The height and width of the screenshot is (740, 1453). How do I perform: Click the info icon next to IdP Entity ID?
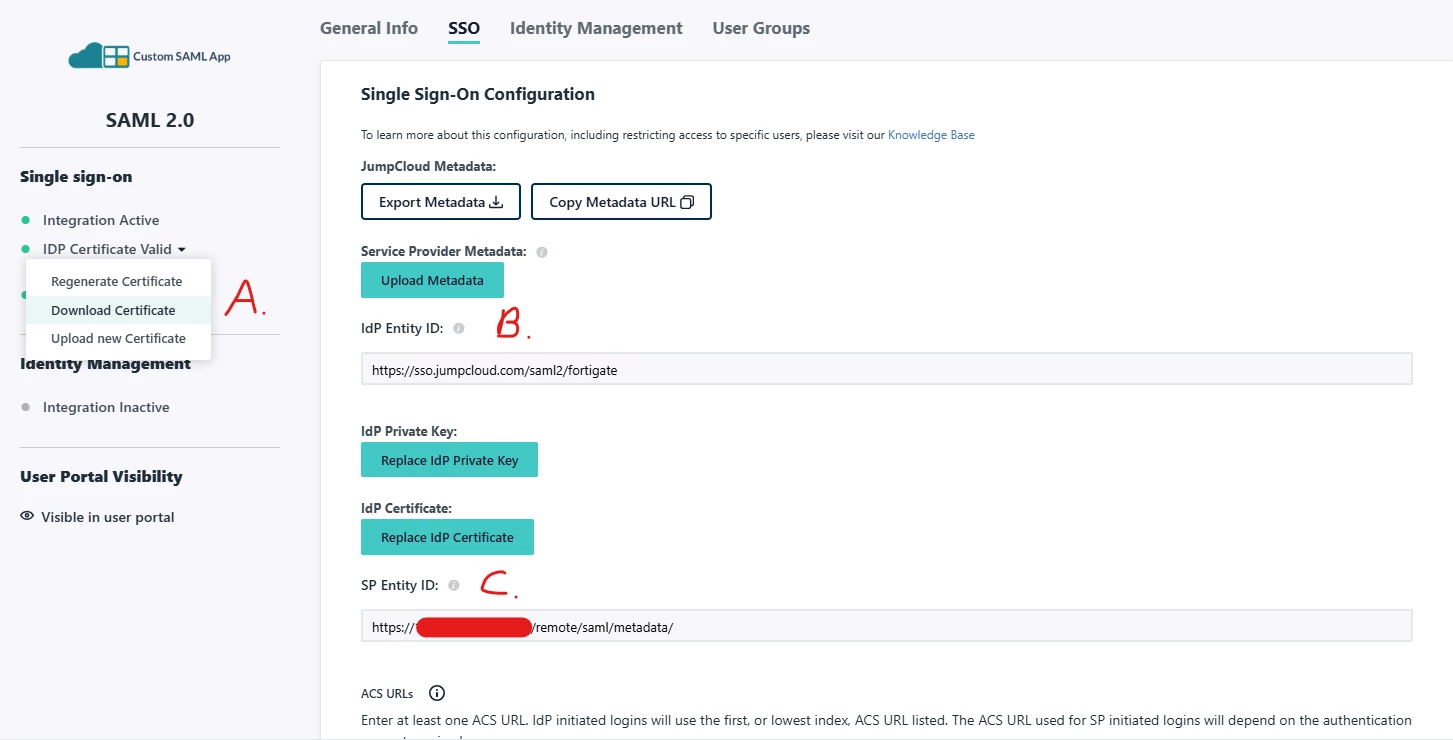(459, 328)
